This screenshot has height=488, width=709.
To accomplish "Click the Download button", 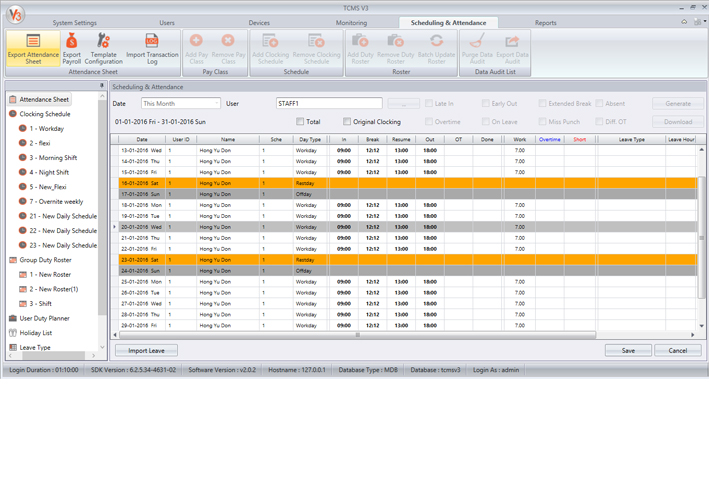I will (678, 122).
